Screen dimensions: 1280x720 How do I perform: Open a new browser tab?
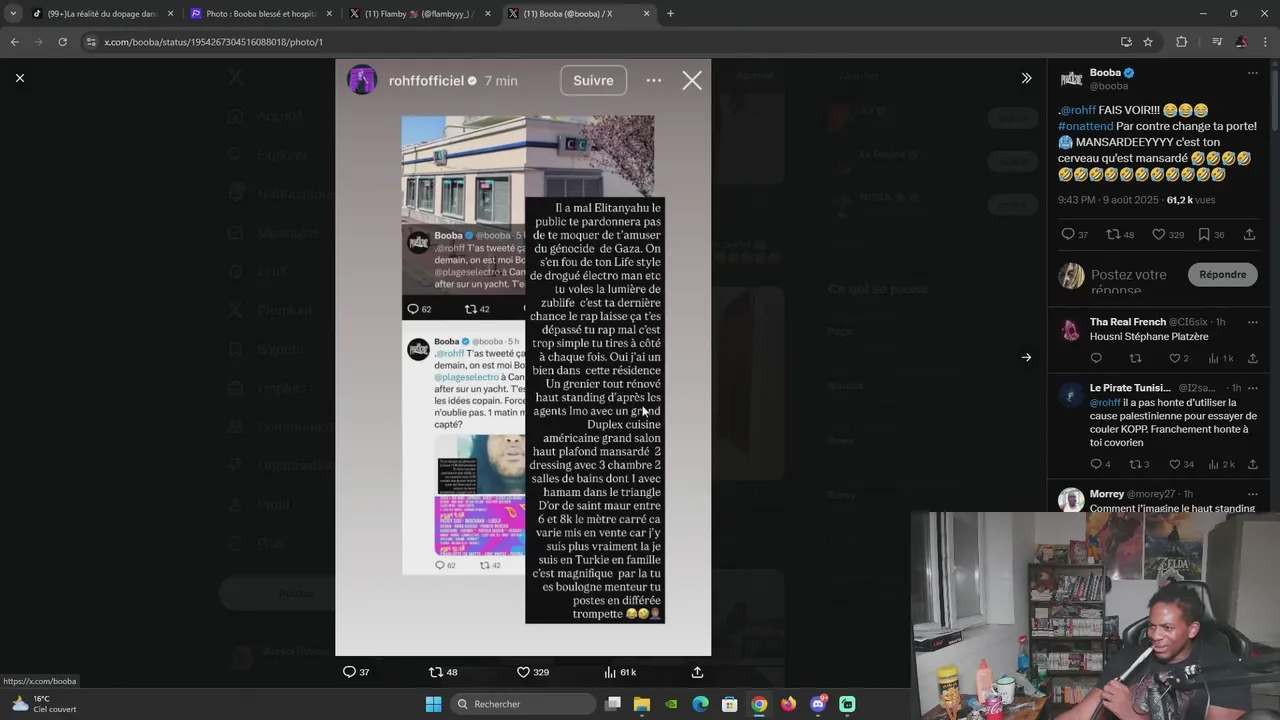(x=670, y=14)
